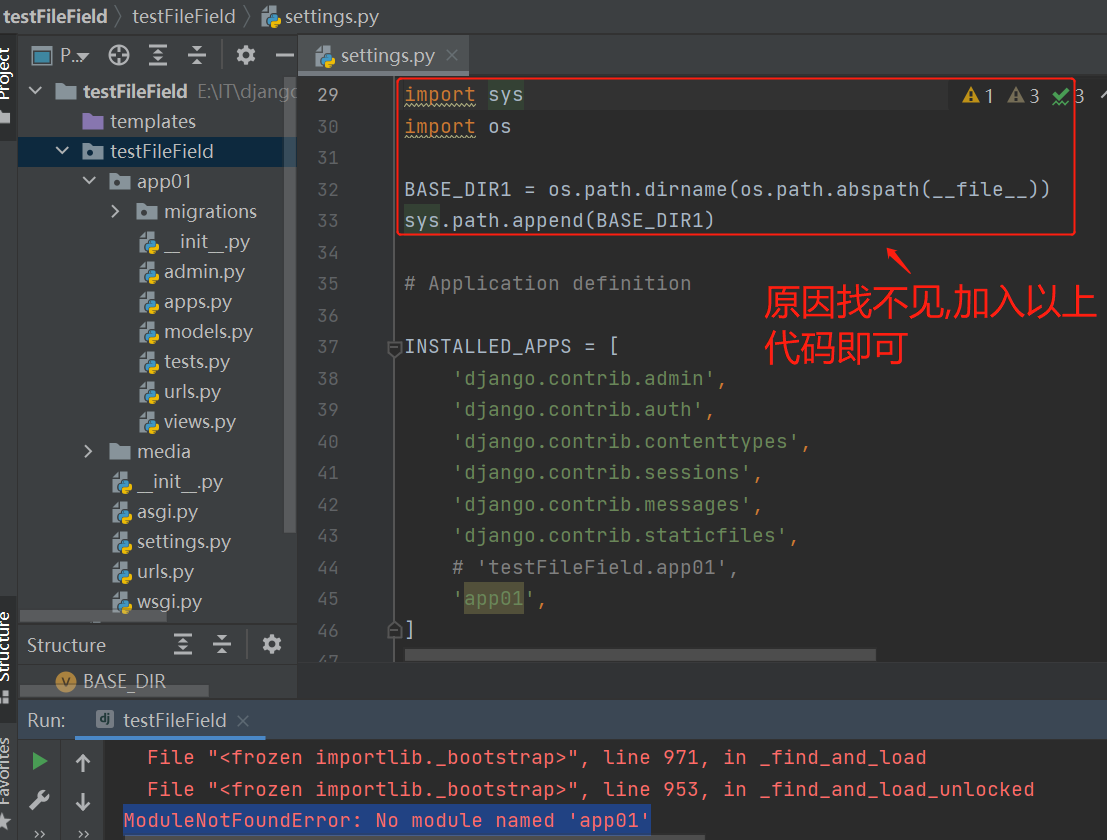Open run settings with the wrench icon
The height and width of the screenshot is (840, 1107).
38,802
